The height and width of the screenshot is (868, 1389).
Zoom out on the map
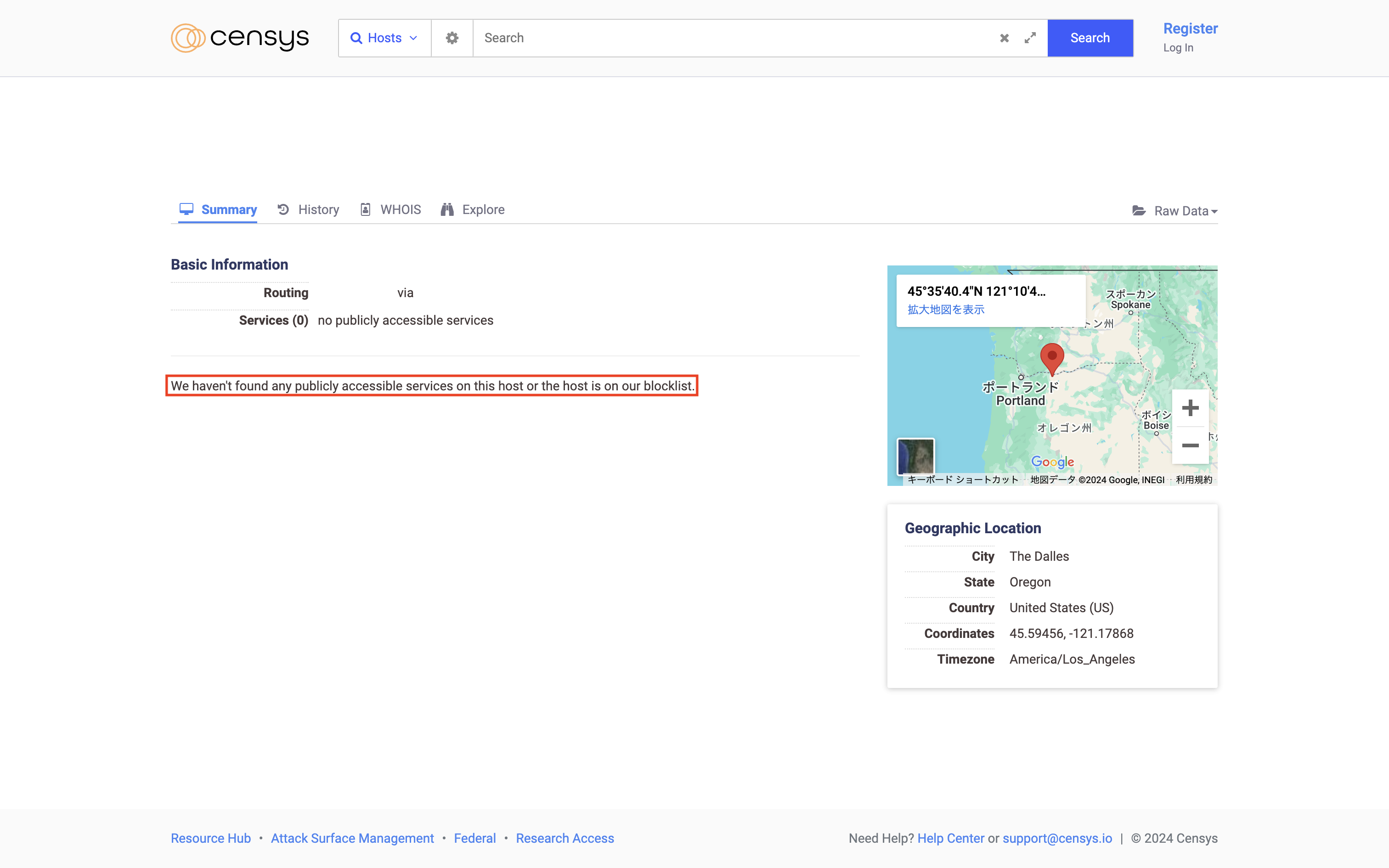pyautogui.click(x=1190, y=445)
